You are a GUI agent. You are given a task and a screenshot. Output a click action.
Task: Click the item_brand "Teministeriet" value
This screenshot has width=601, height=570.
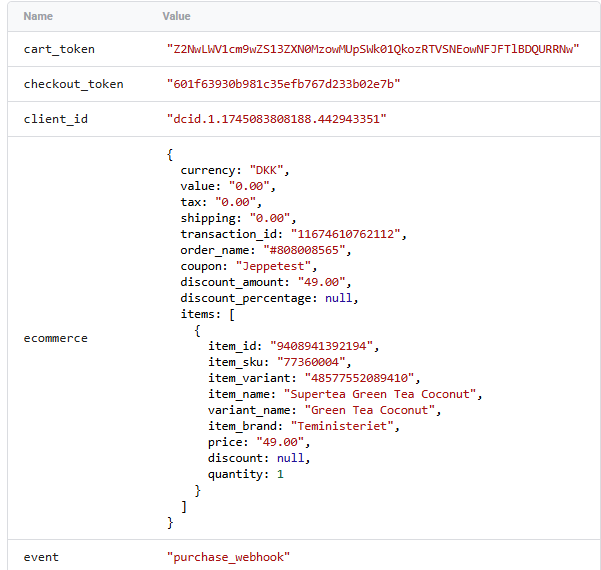point(342,426)
